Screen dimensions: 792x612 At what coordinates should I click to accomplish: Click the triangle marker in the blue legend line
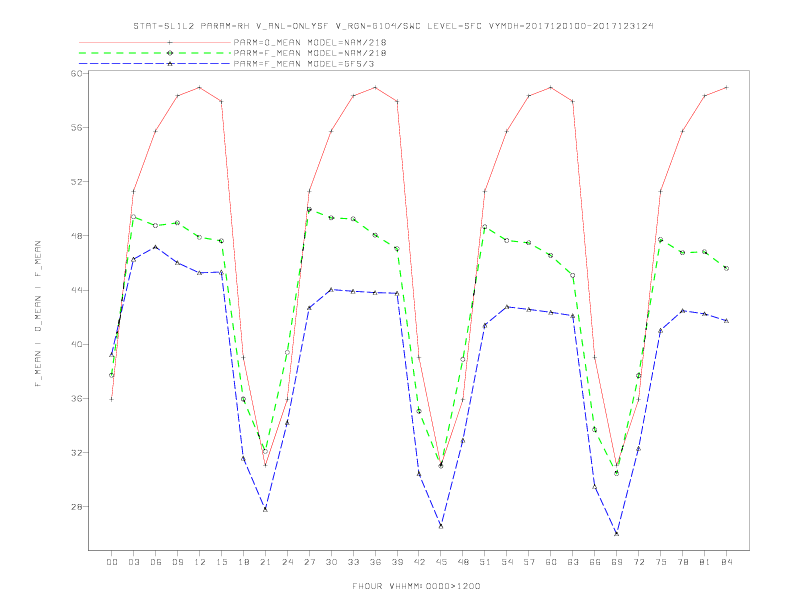click(x=170, y=64)
